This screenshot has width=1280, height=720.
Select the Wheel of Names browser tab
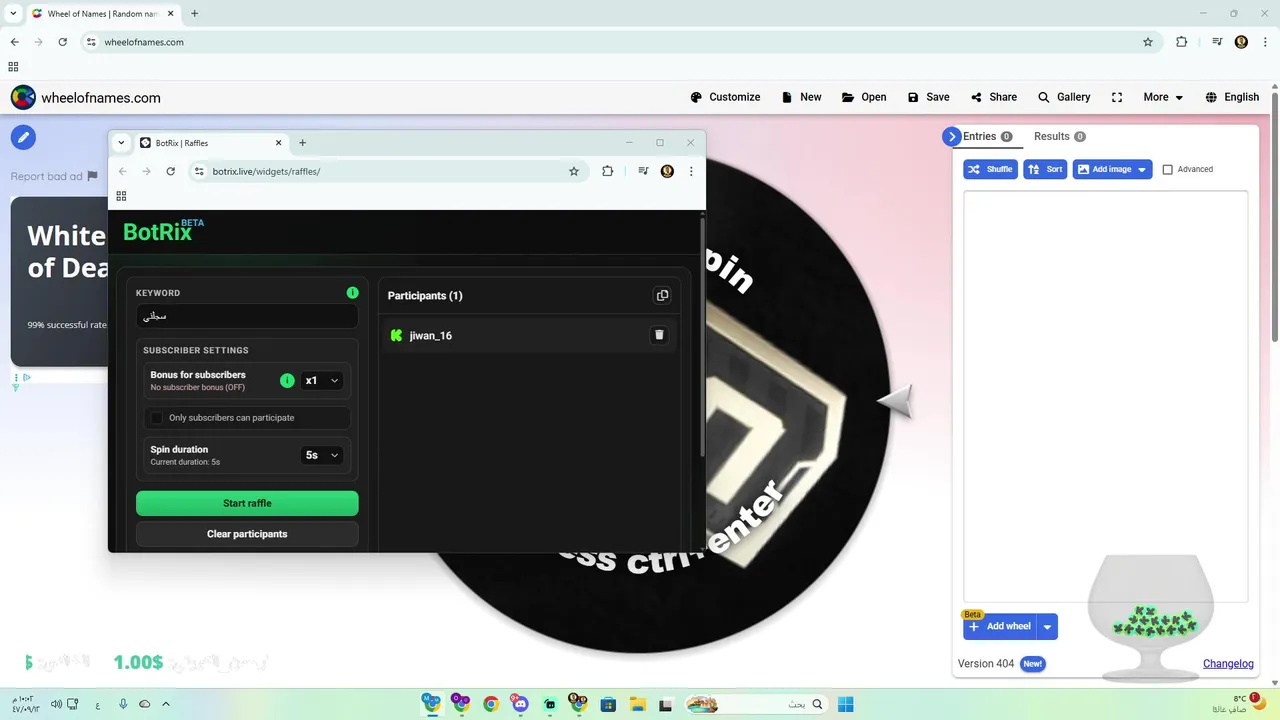point(103,14)
